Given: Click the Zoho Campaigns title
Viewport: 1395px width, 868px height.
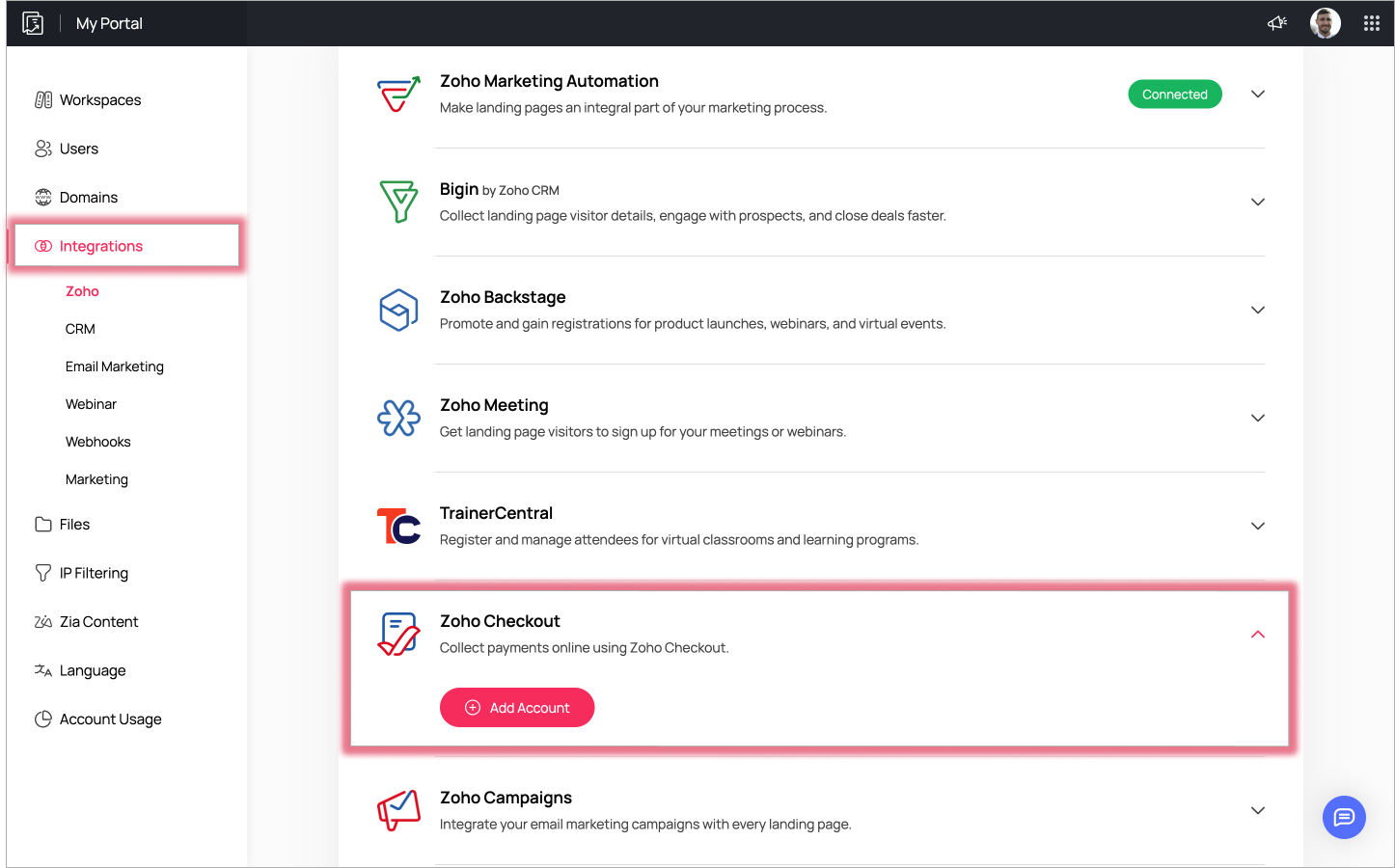Looking at the screenshot, I should click(x=506, y=798).
